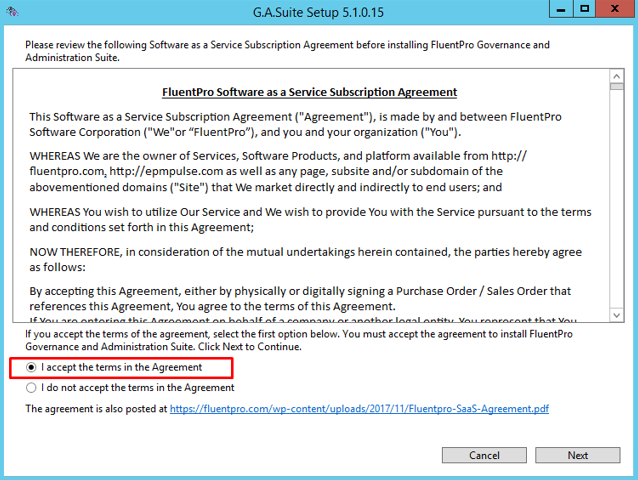Viewport: 638px width, 480px height.
Task: Click the 'If you accept the terms' instruction text
Action: point(299,340)
